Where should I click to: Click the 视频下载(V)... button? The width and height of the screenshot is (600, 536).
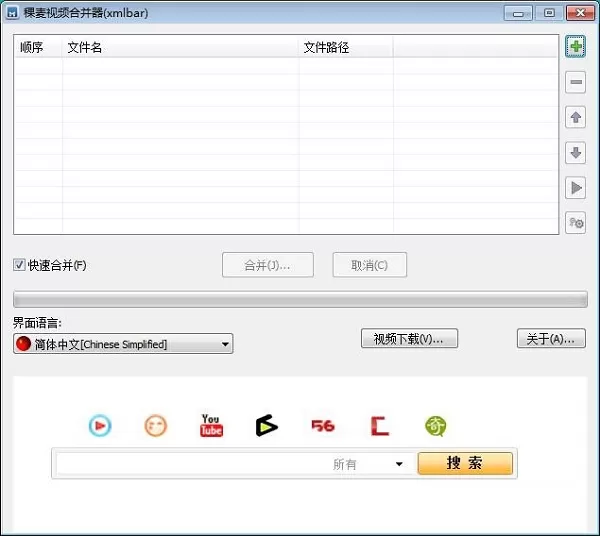click(x=409, y=338)
